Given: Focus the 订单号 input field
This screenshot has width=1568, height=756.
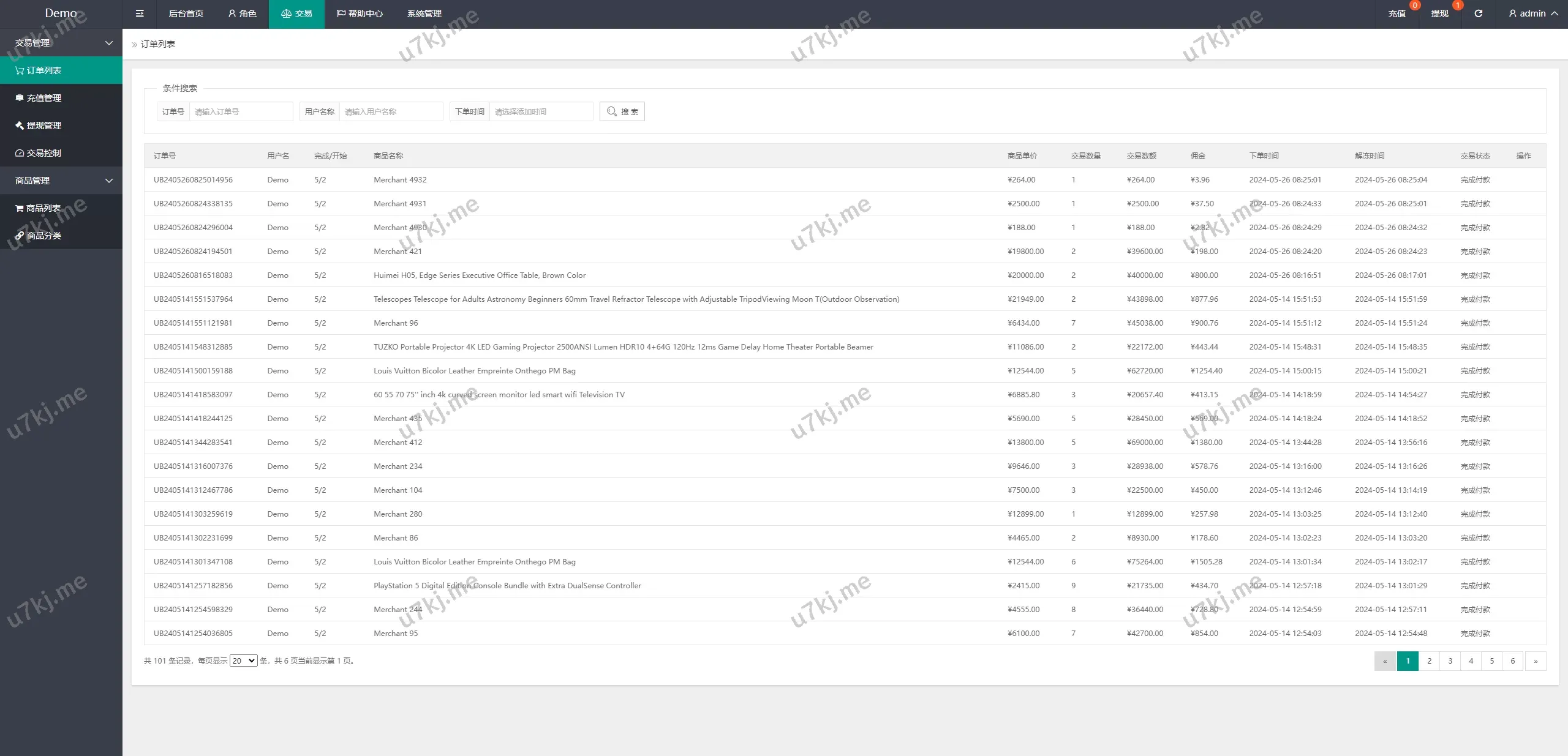Looking at the screenshot, I should [x=240, y=111].
